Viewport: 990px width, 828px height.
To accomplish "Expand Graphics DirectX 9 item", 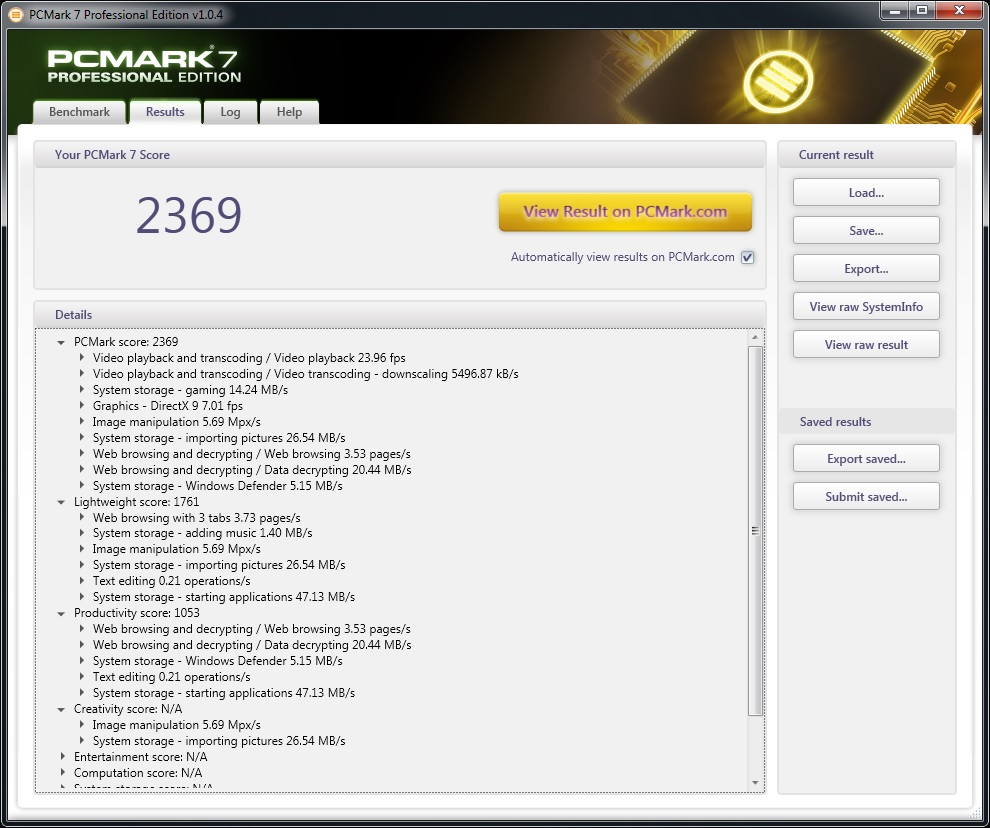I will (81, 405).
